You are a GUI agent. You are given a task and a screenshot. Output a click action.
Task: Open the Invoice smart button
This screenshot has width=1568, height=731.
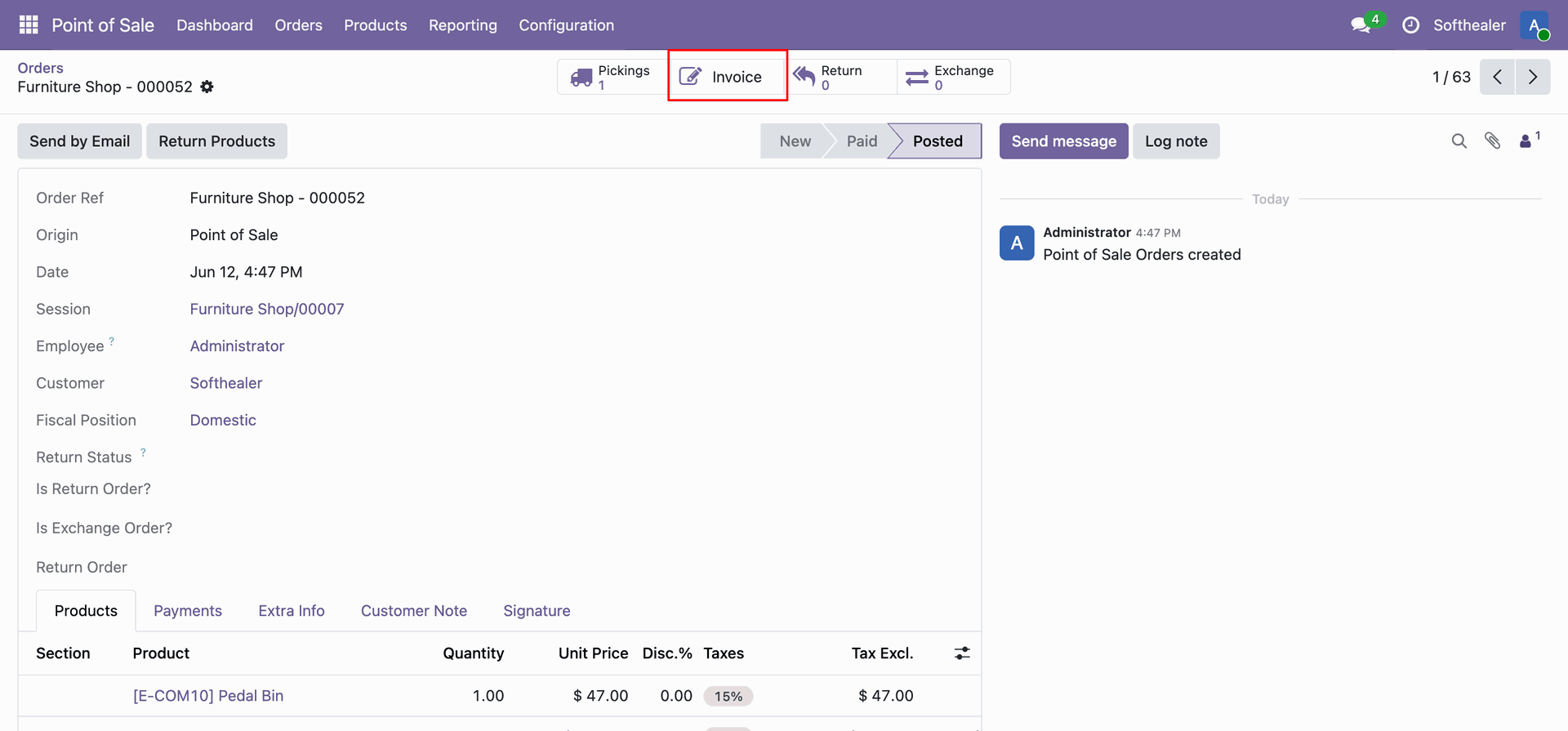[727, 77]
